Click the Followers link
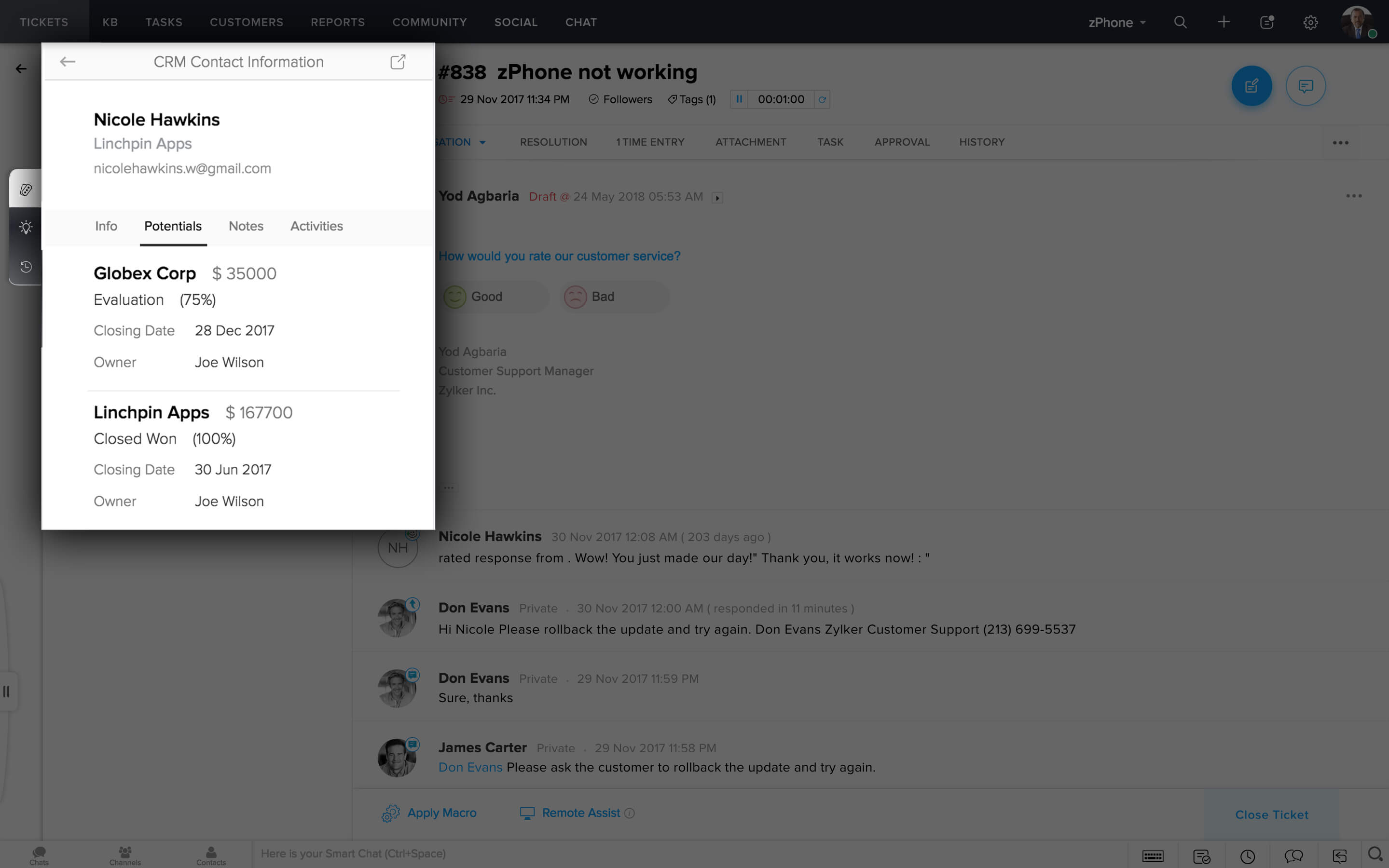Viewport: 1389px width, 868px height. (621, 99)
